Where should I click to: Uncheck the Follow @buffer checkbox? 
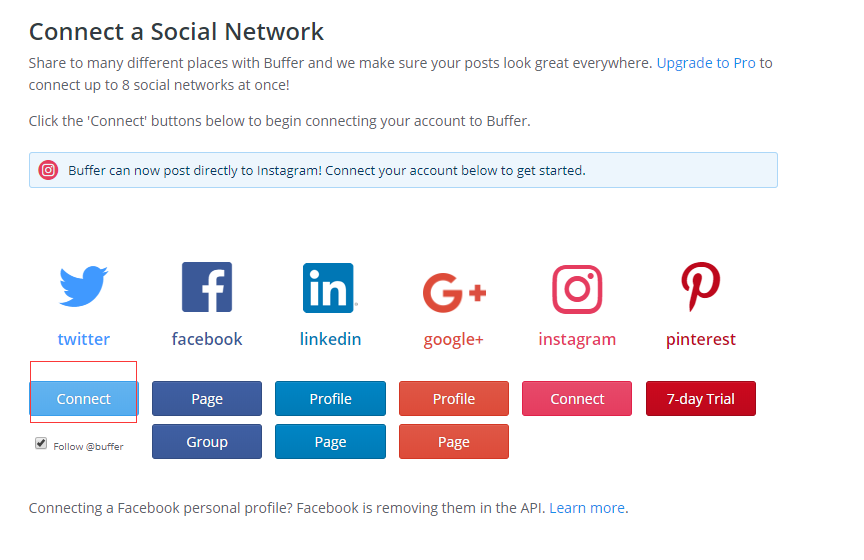41,443
